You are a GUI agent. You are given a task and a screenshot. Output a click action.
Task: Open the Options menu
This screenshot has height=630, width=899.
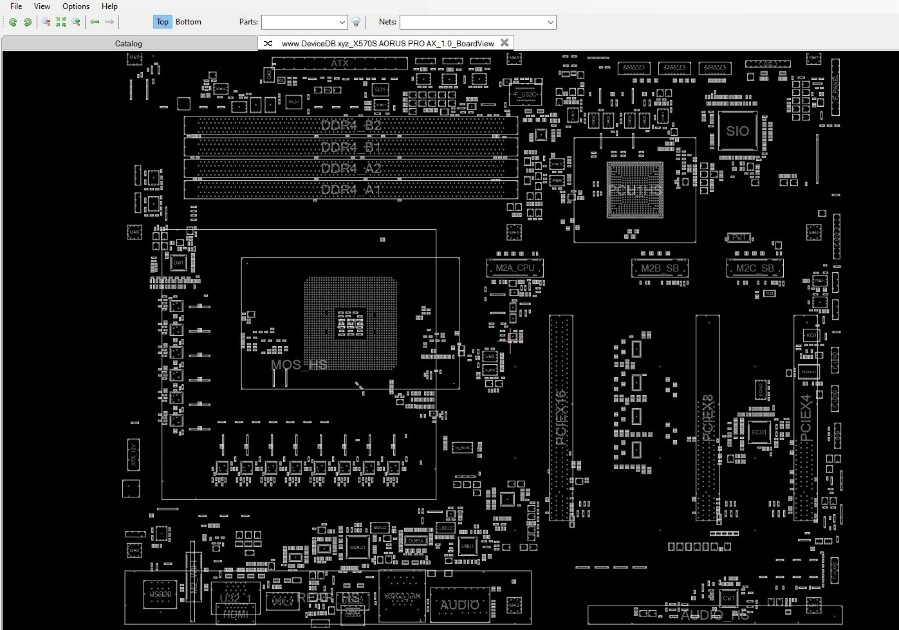[76, 6]
